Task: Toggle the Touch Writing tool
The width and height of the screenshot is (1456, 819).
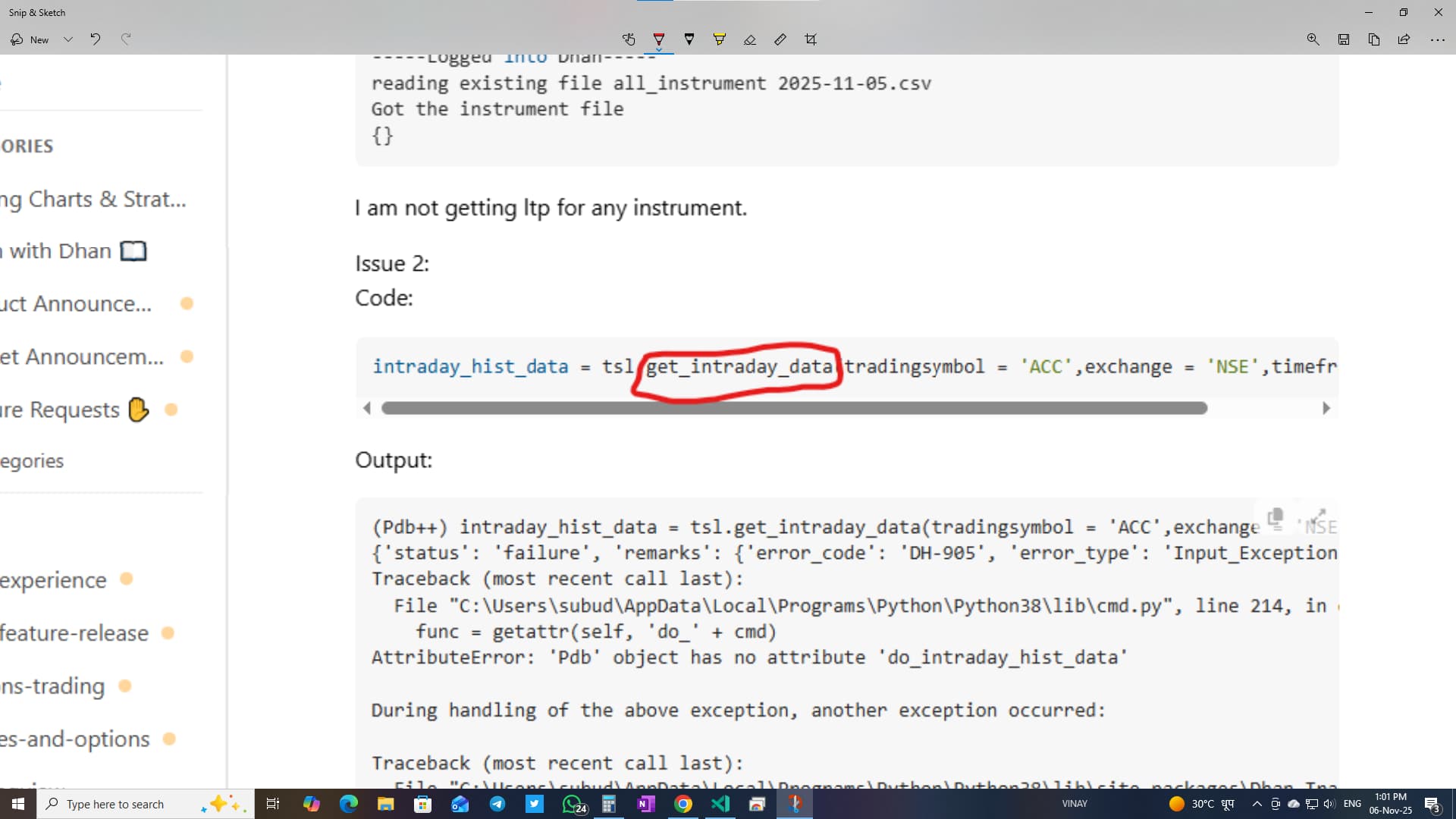Action: click(629, 39)
